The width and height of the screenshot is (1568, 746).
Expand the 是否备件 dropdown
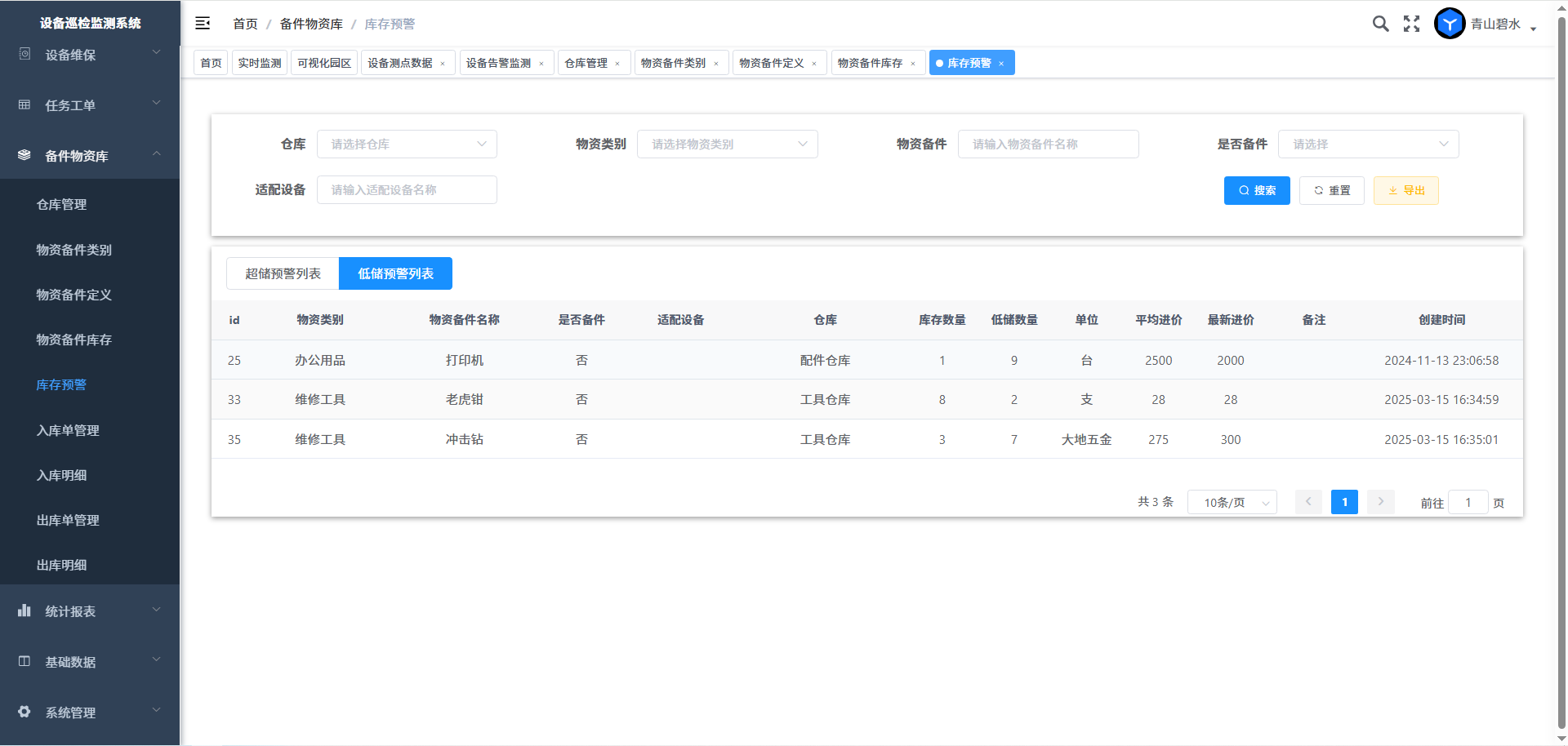click(x=1368, y=144)
